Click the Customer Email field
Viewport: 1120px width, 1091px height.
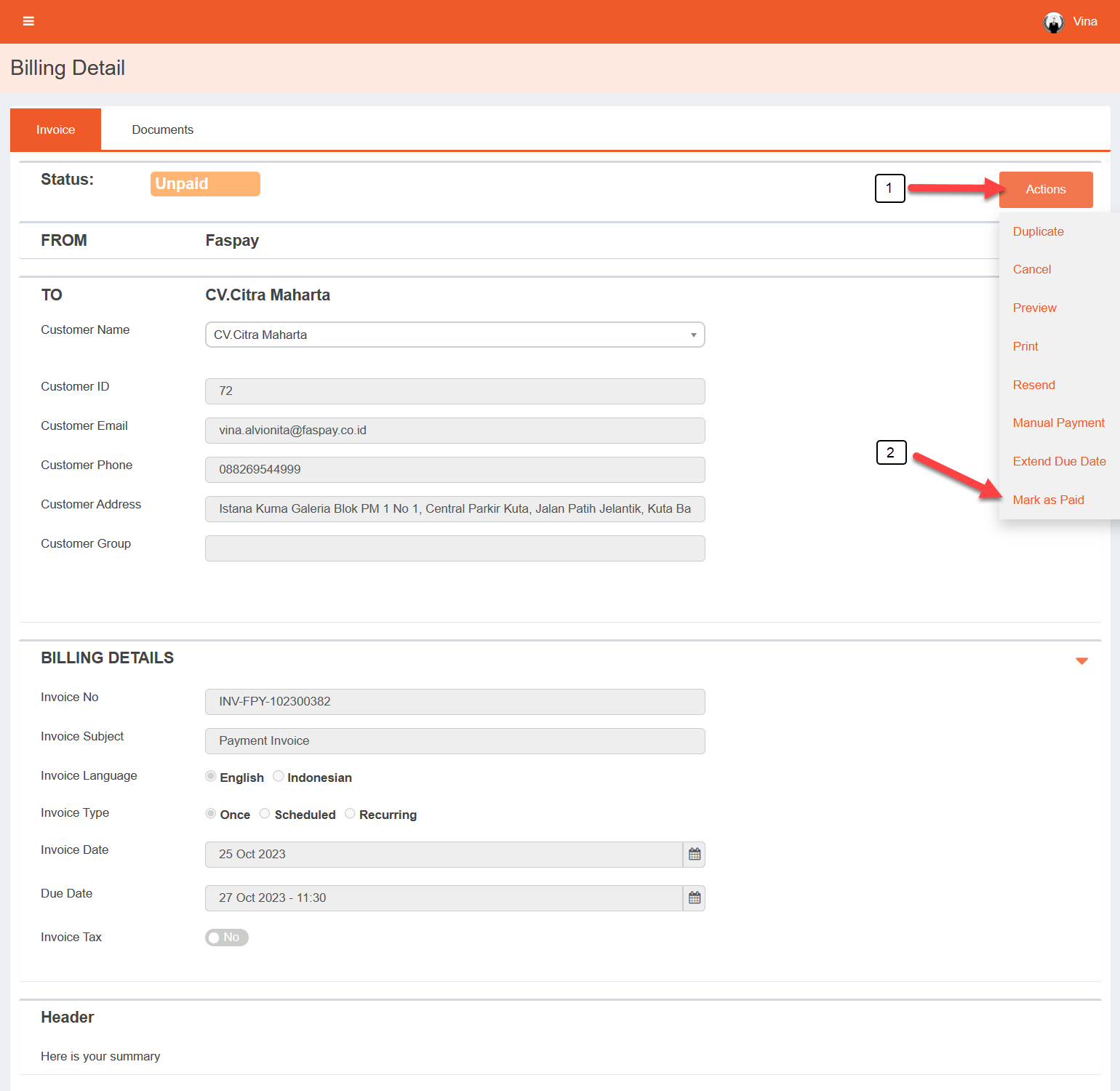(x=455, y=431)
